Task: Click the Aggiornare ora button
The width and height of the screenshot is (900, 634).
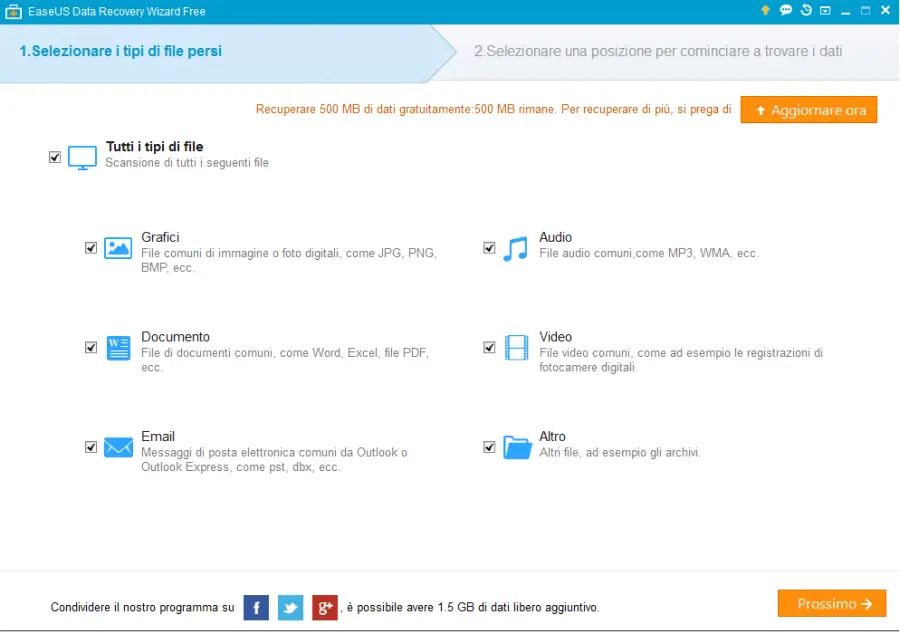Action: (808, 110)
